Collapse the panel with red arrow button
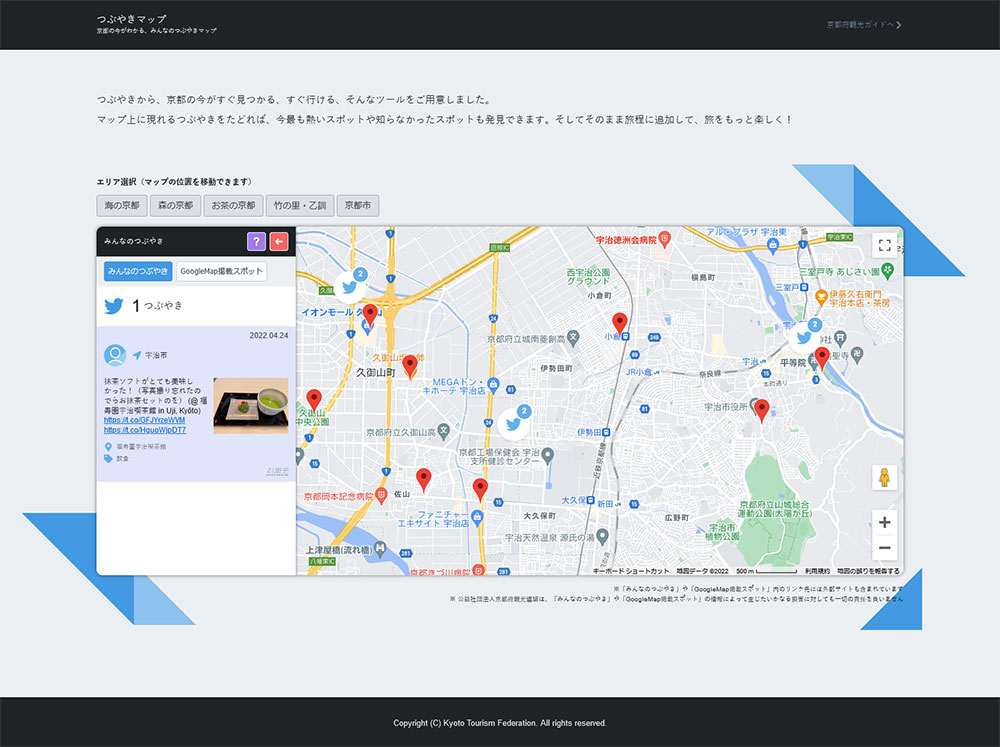 pyautogui.click(x=279, y=242)
